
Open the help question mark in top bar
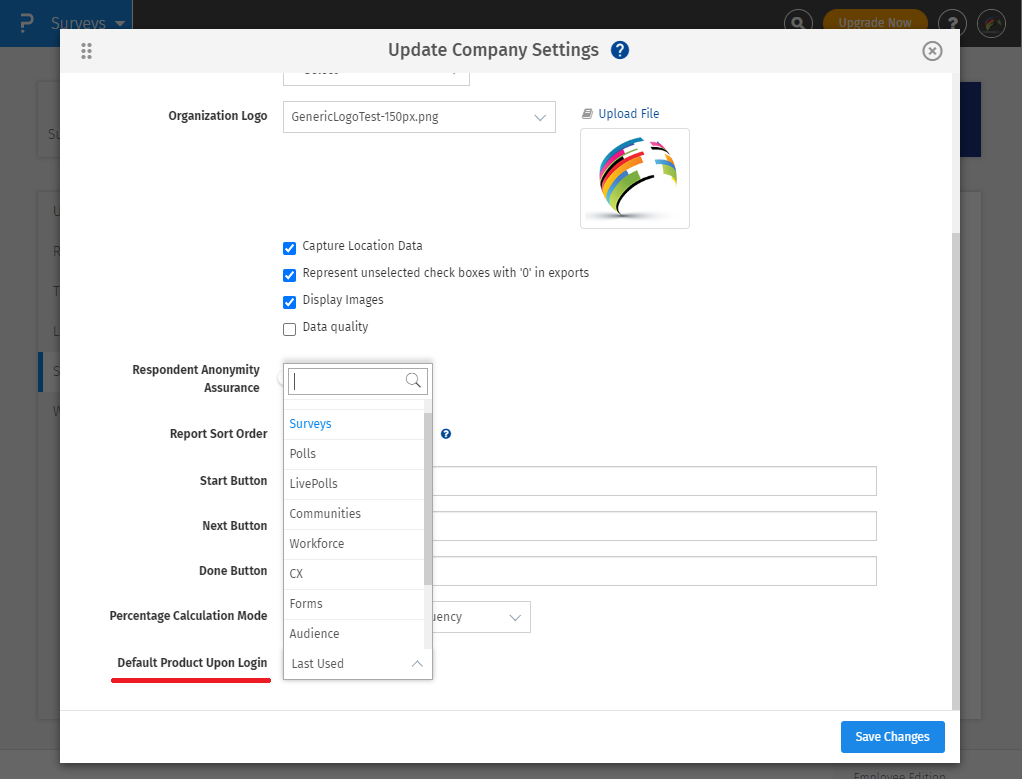[x=953, y=22]
